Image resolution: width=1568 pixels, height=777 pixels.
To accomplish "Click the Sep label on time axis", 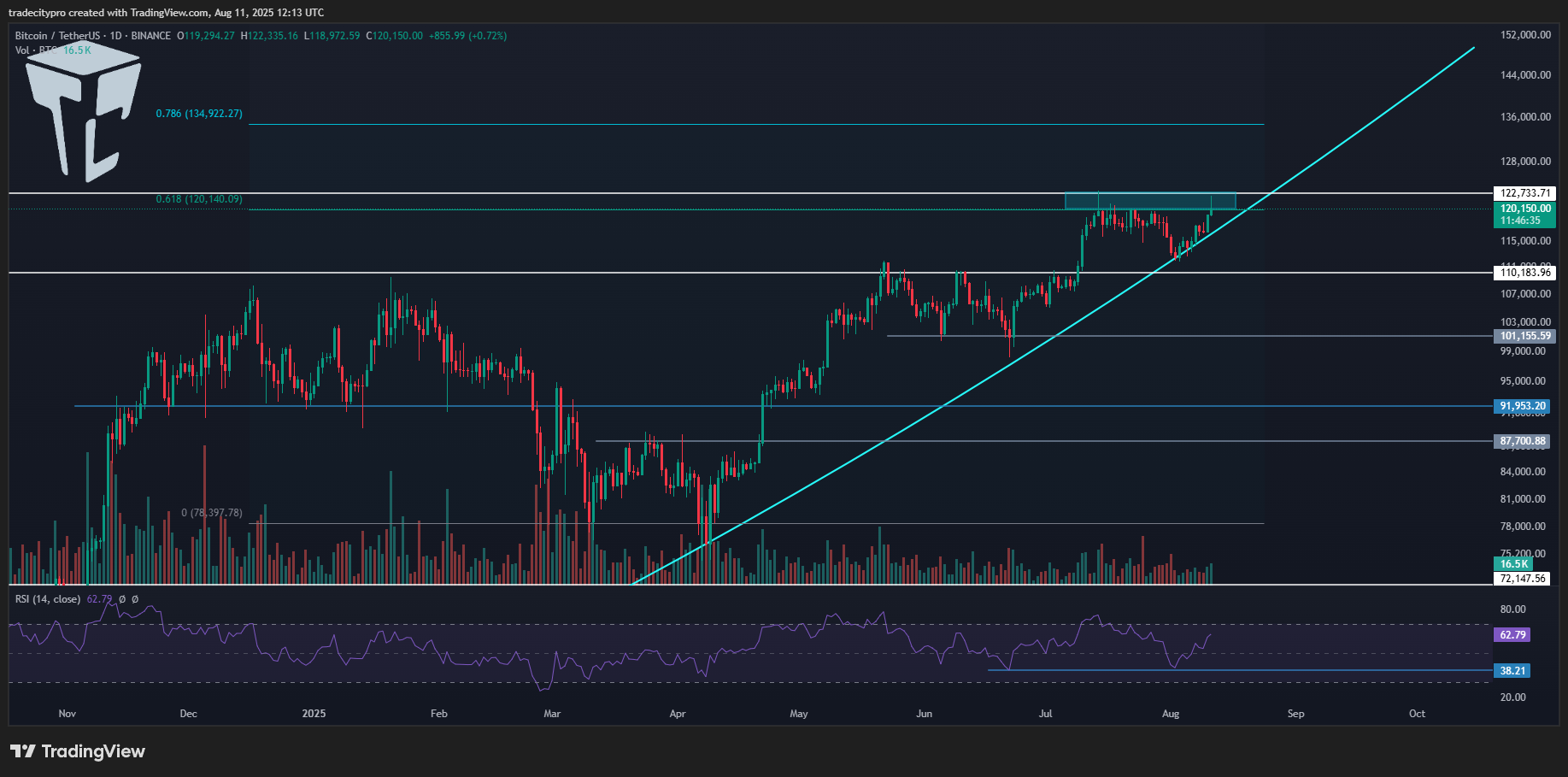I will 1296,714.
